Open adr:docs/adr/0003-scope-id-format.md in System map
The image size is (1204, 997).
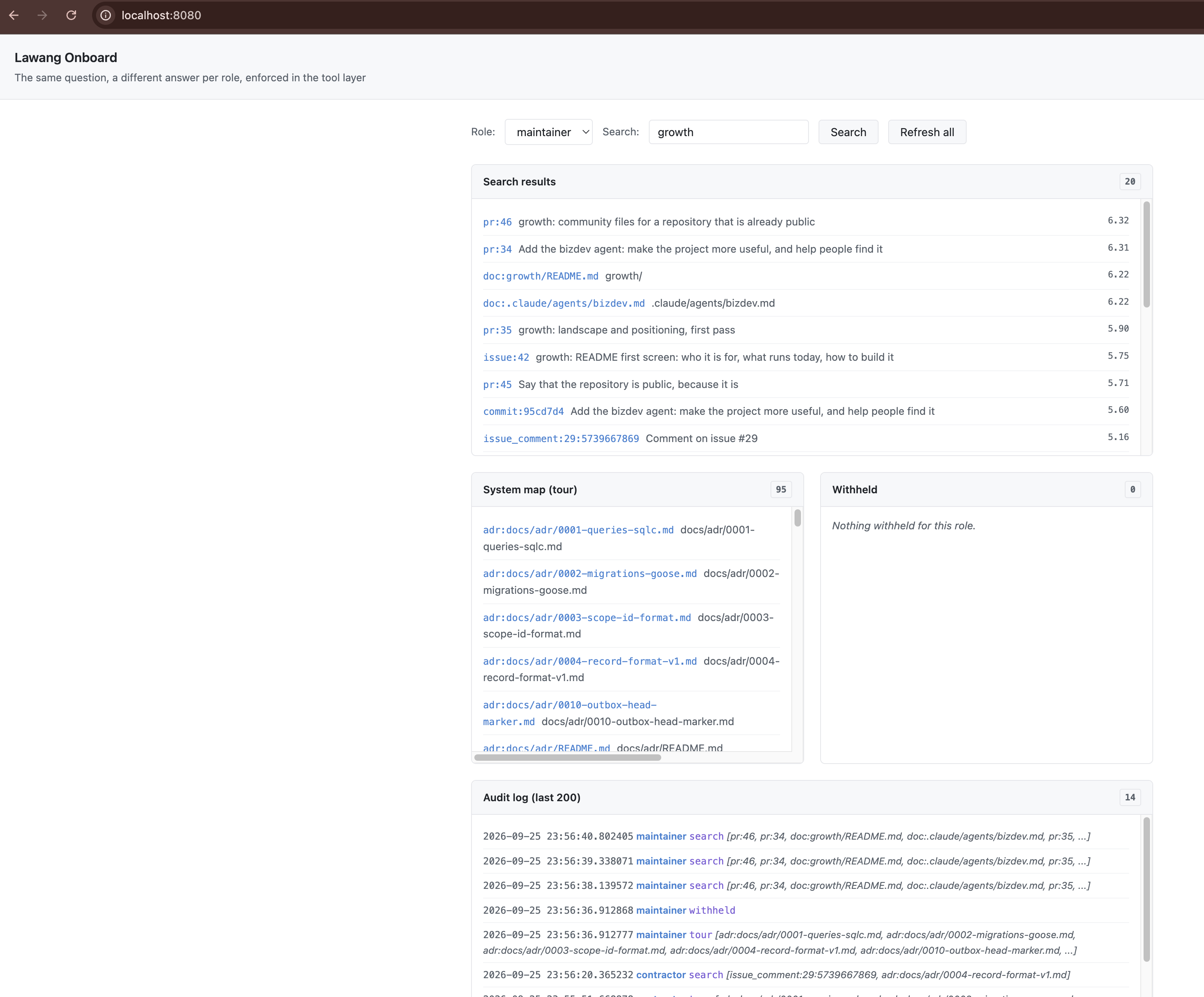(586, 617)
